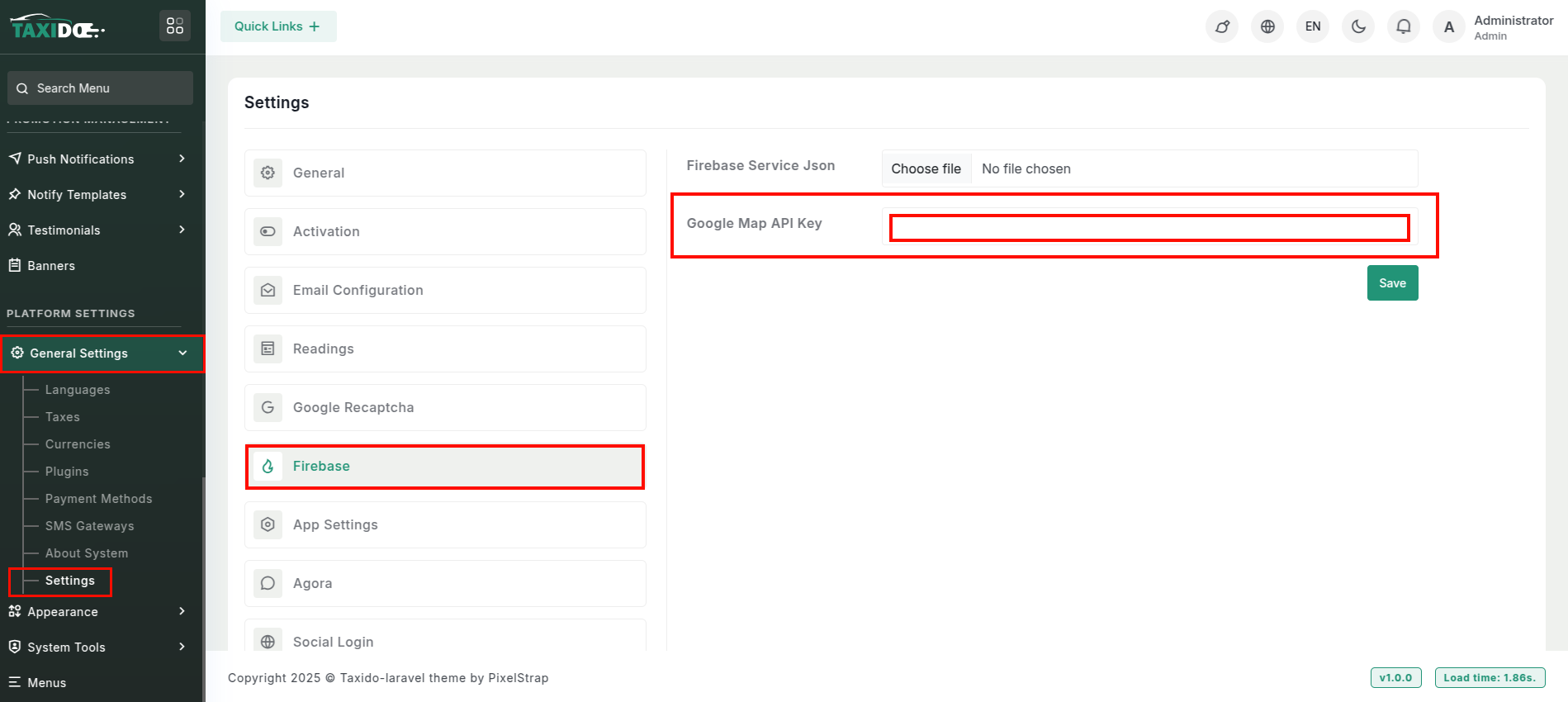Click the globe icon in header

[x=1267, y=26]
